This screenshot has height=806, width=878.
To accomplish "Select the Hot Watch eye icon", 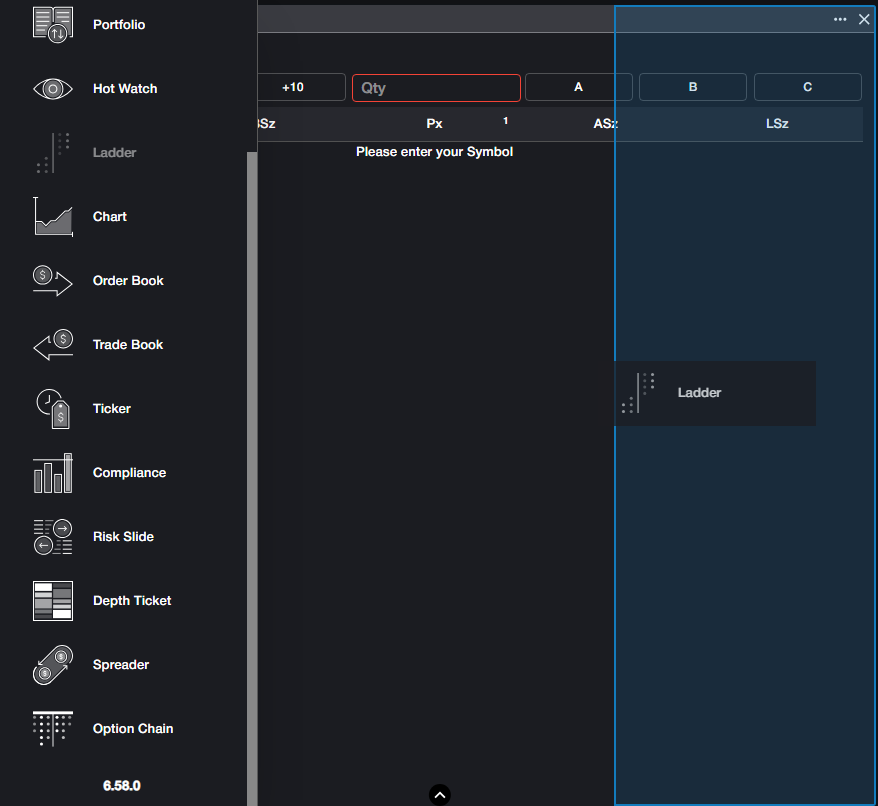I will [53, 89].
